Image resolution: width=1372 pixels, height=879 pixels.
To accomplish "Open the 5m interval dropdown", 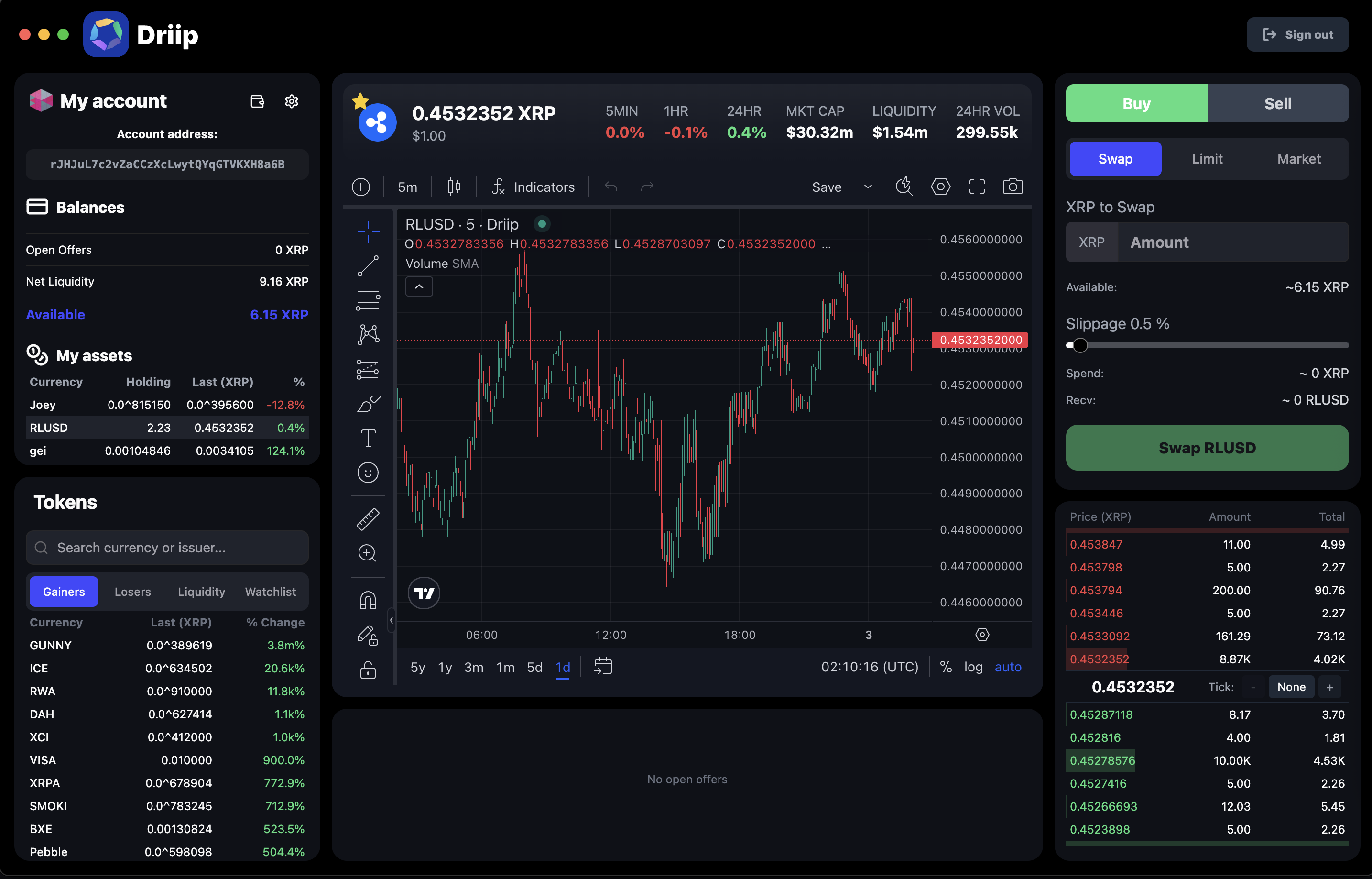I will tap(408, 187).
